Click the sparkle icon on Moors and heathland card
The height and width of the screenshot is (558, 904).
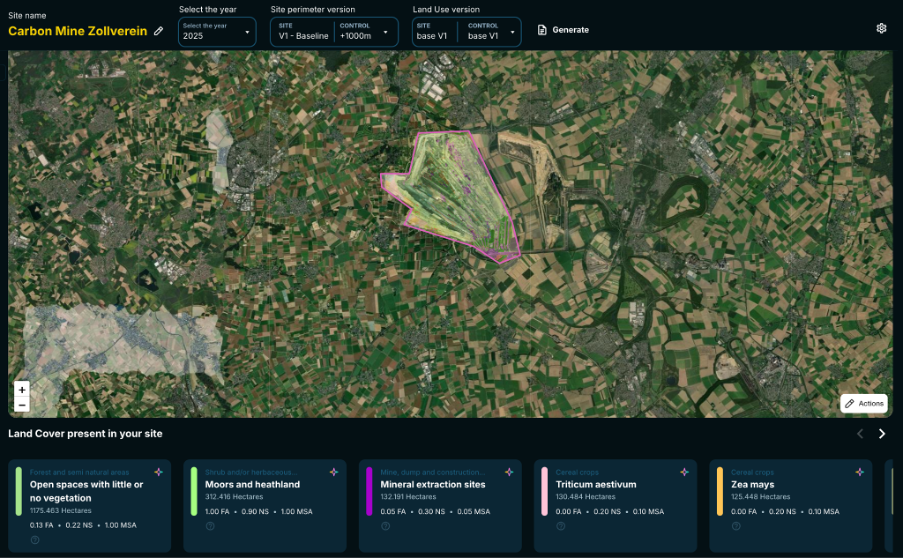click(333, 472)
